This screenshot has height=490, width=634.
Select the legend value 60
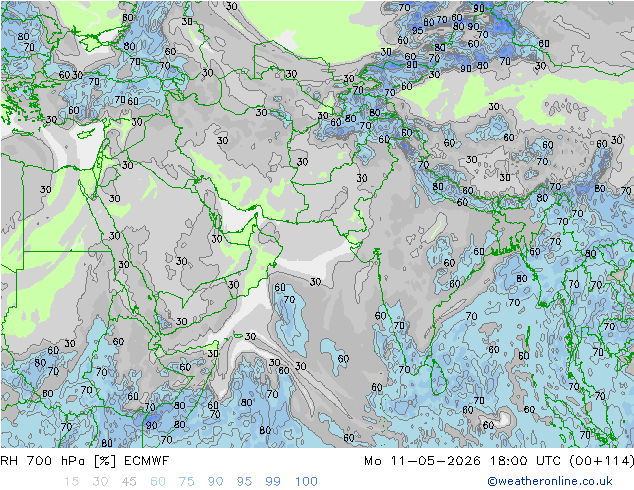[158, 482]
